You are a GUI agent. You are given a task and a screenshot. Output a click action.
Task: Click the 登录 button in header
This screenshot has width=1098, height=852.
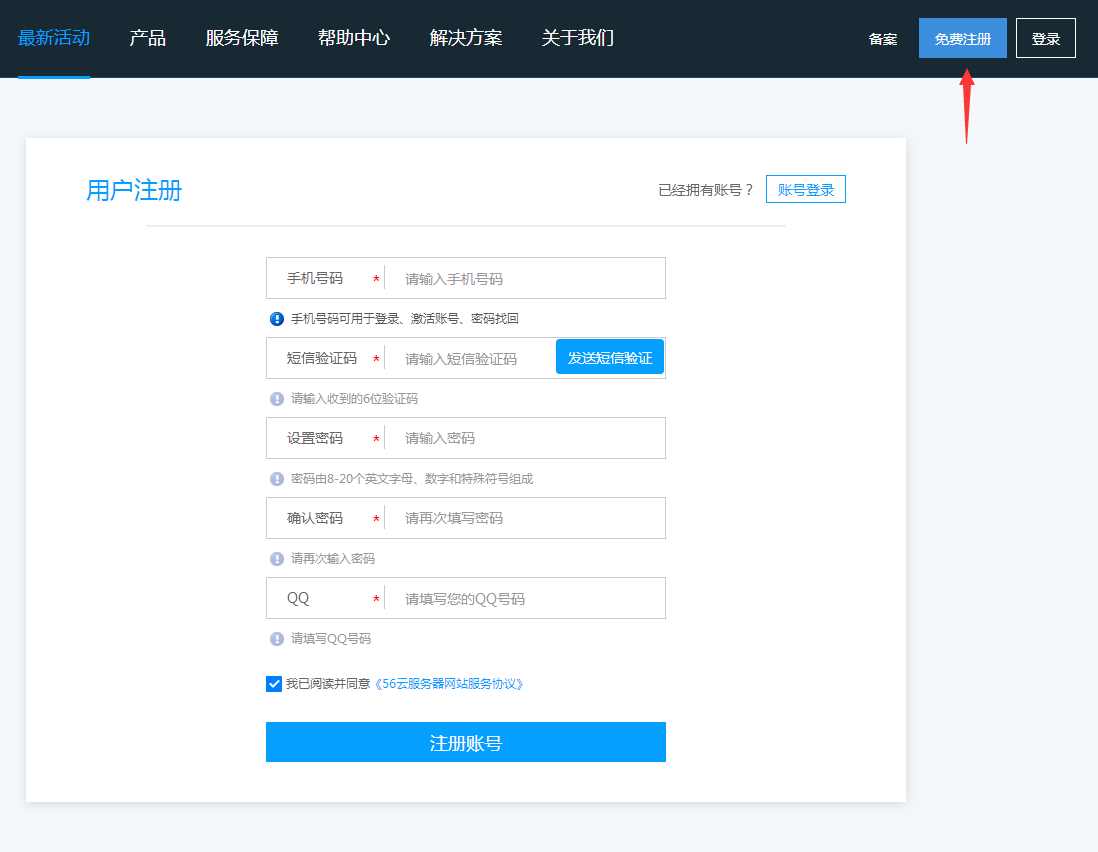(x=1045, y=39)
